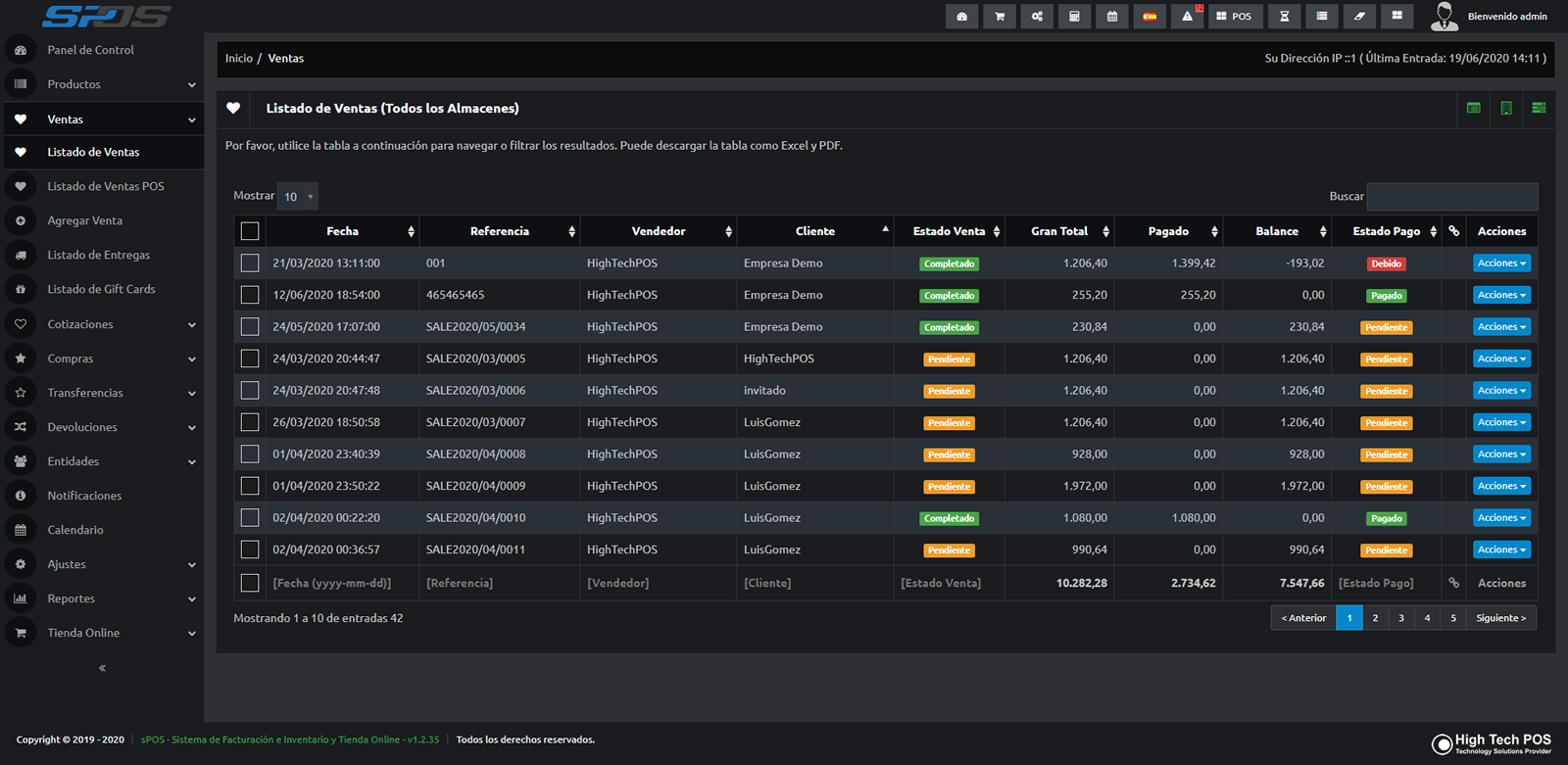Open the alerts warning triangle icon
The height and width of the screenshot is (765, 1568).
(1187, 17)
